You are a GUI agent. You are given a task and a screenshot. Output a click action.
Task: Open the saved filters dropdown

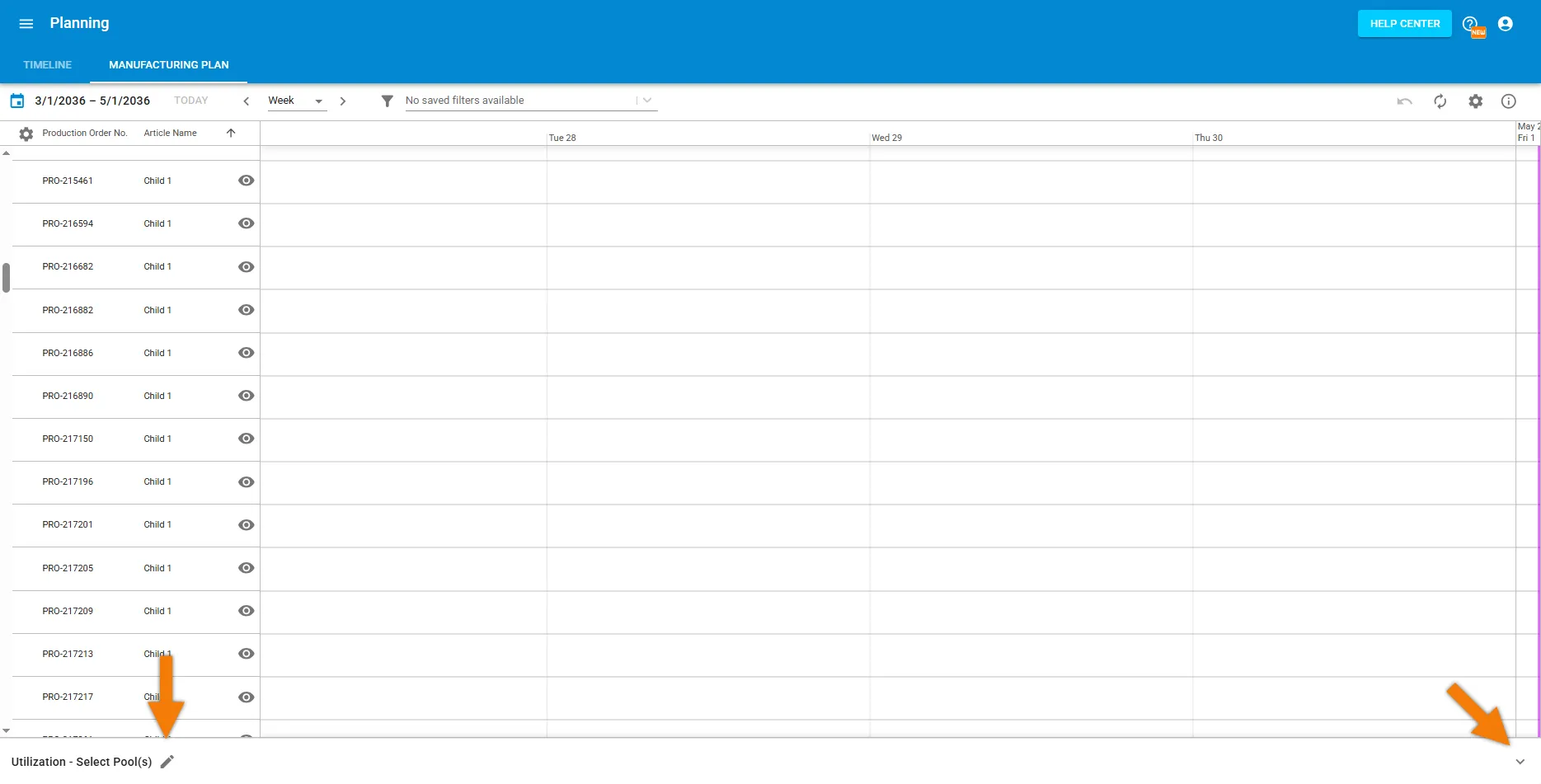pos(531,101)
